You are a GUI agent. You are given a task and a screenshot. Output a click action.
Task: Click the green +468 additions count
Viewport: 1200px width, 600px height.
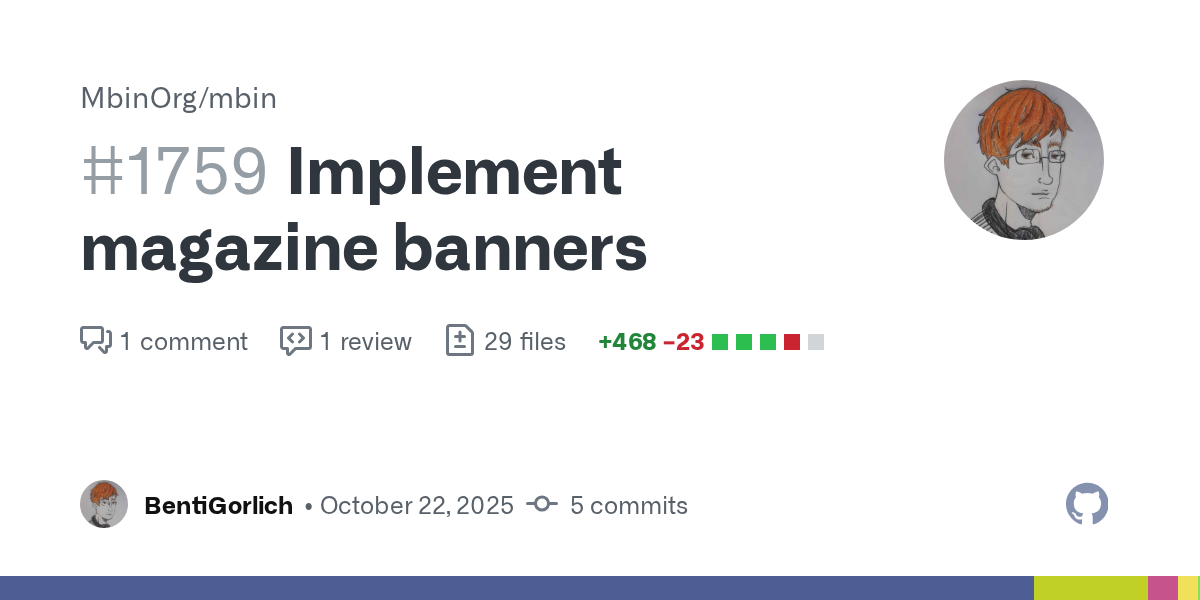pyautogui.click(x=627, y=342)
